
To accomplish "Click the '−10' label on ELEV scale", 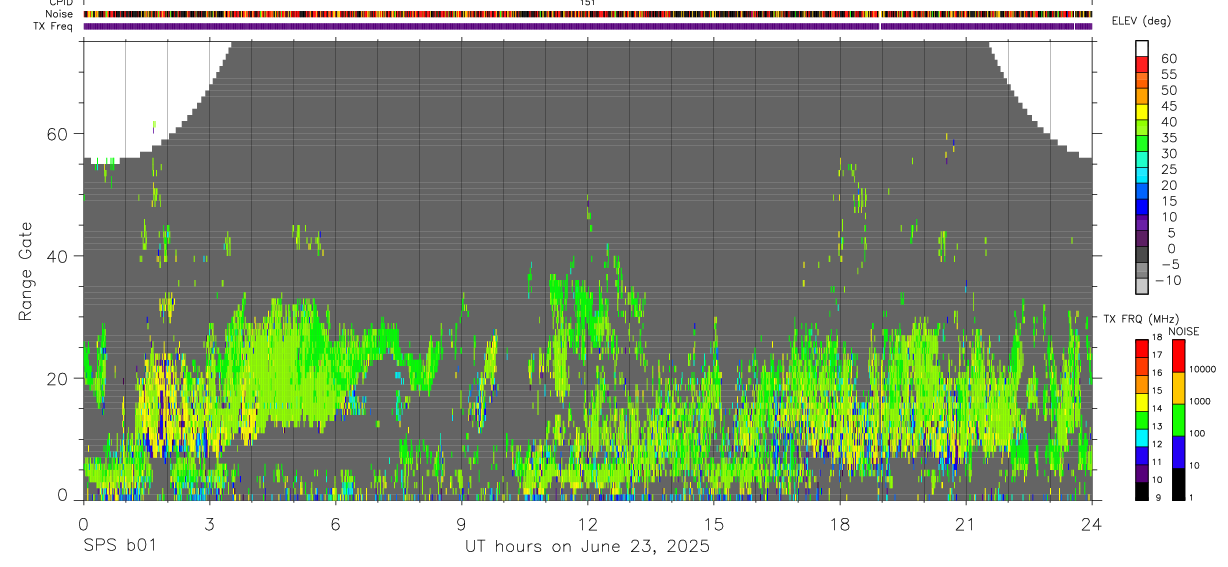I will pyautogui.click(x=1168, y=280).
